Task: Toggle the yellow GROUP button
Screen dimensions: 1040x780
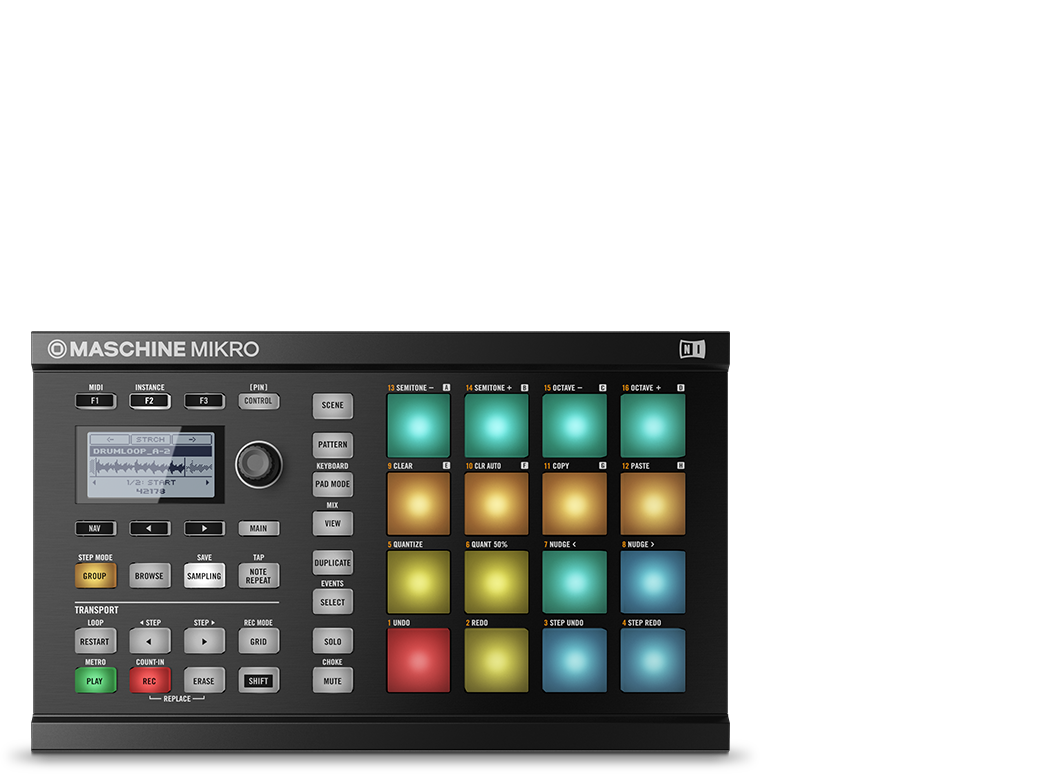Action: (x=95, y=576)
